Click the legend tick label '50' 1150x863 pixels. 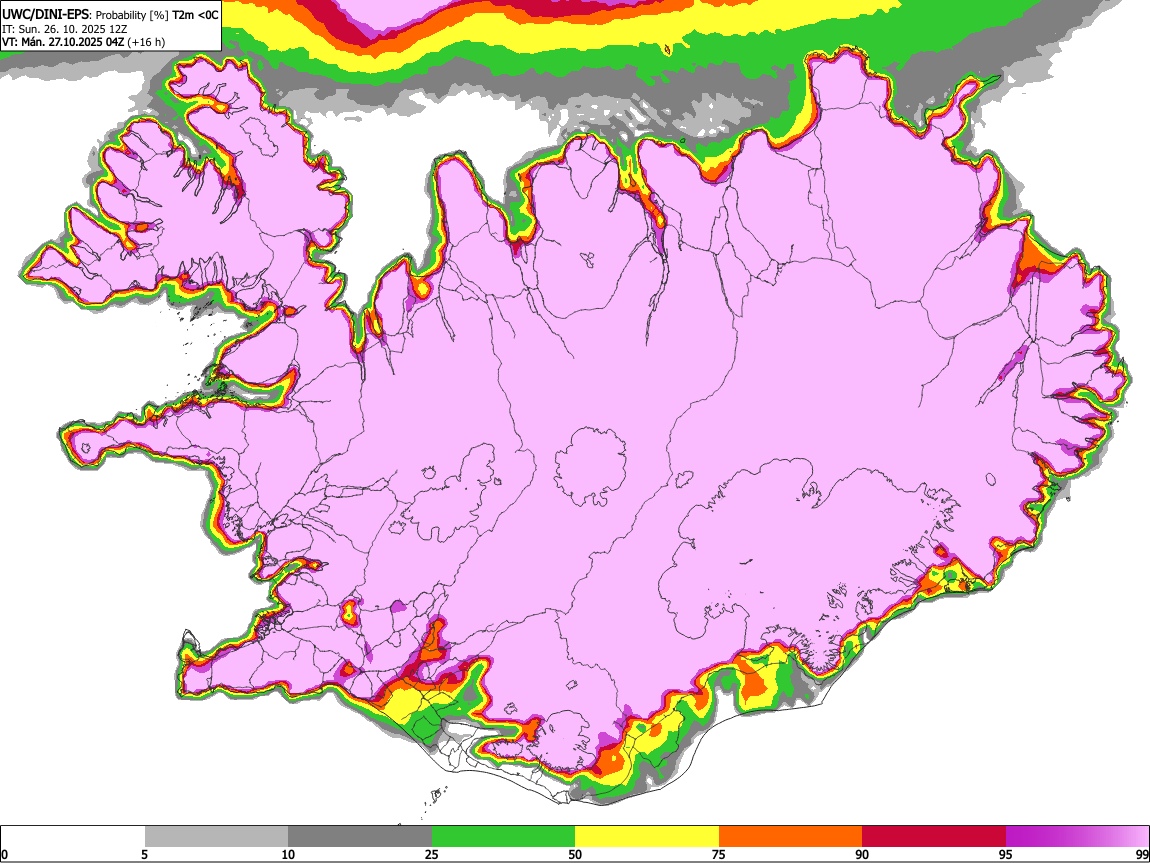[575, 855]
